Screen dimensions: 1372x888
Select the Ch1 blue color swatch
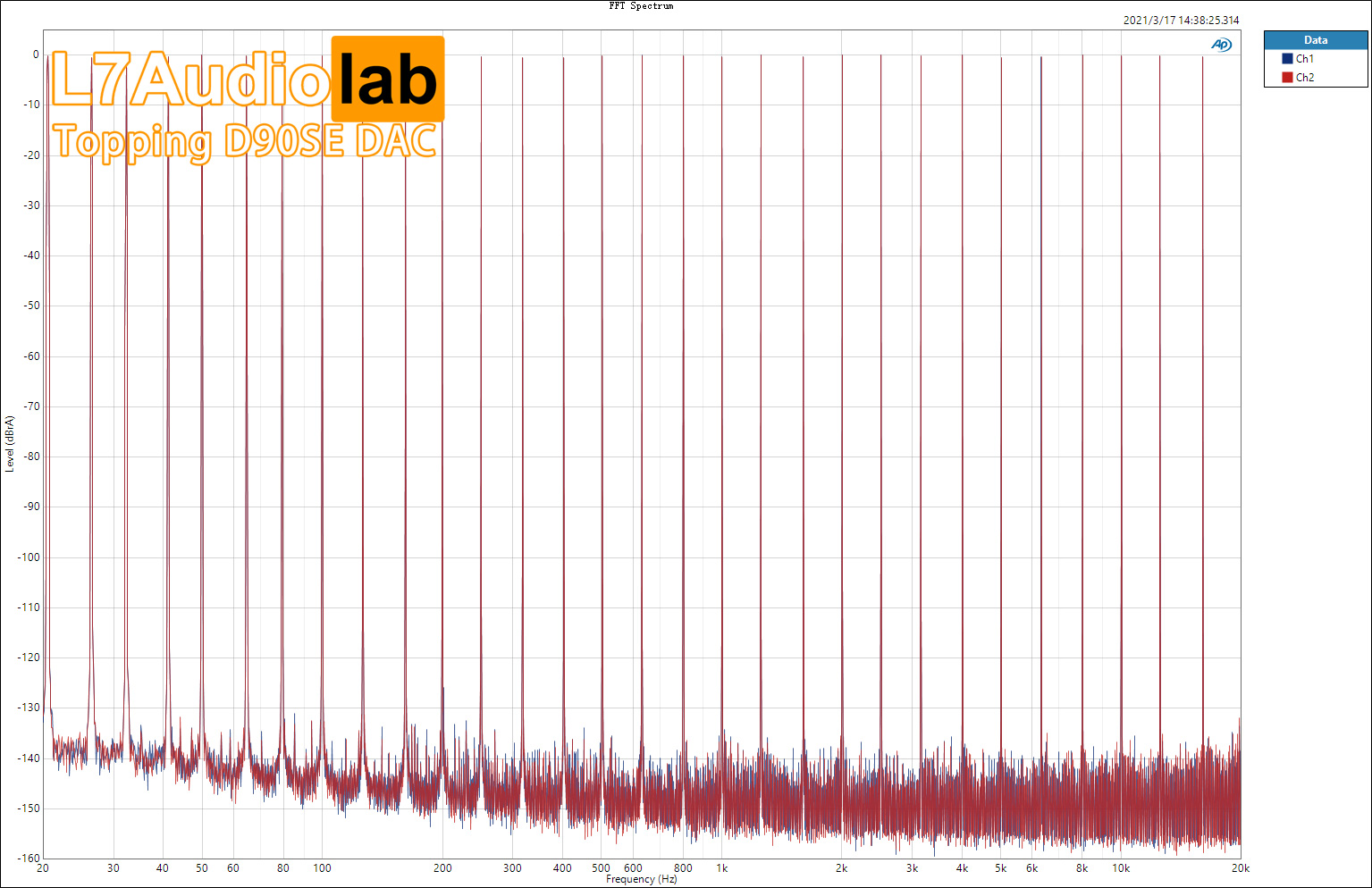coord(1287,58)
